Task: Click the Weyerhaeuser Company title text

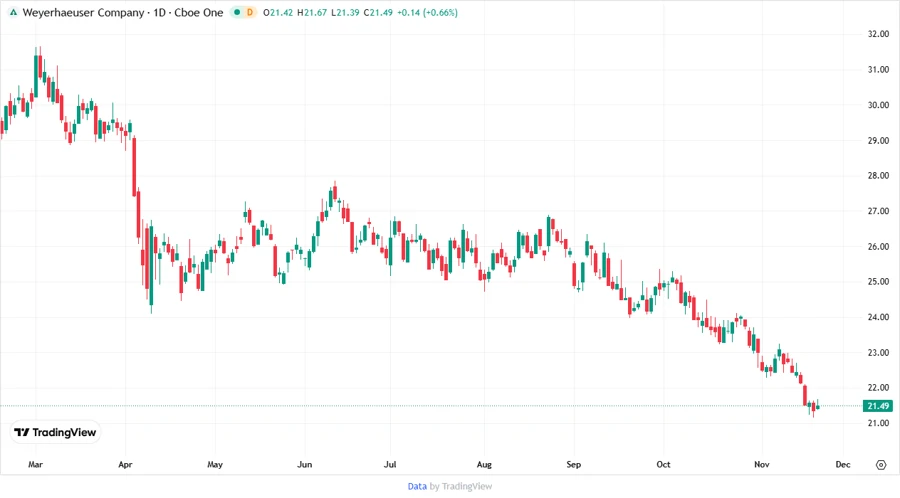Action: 83,12
